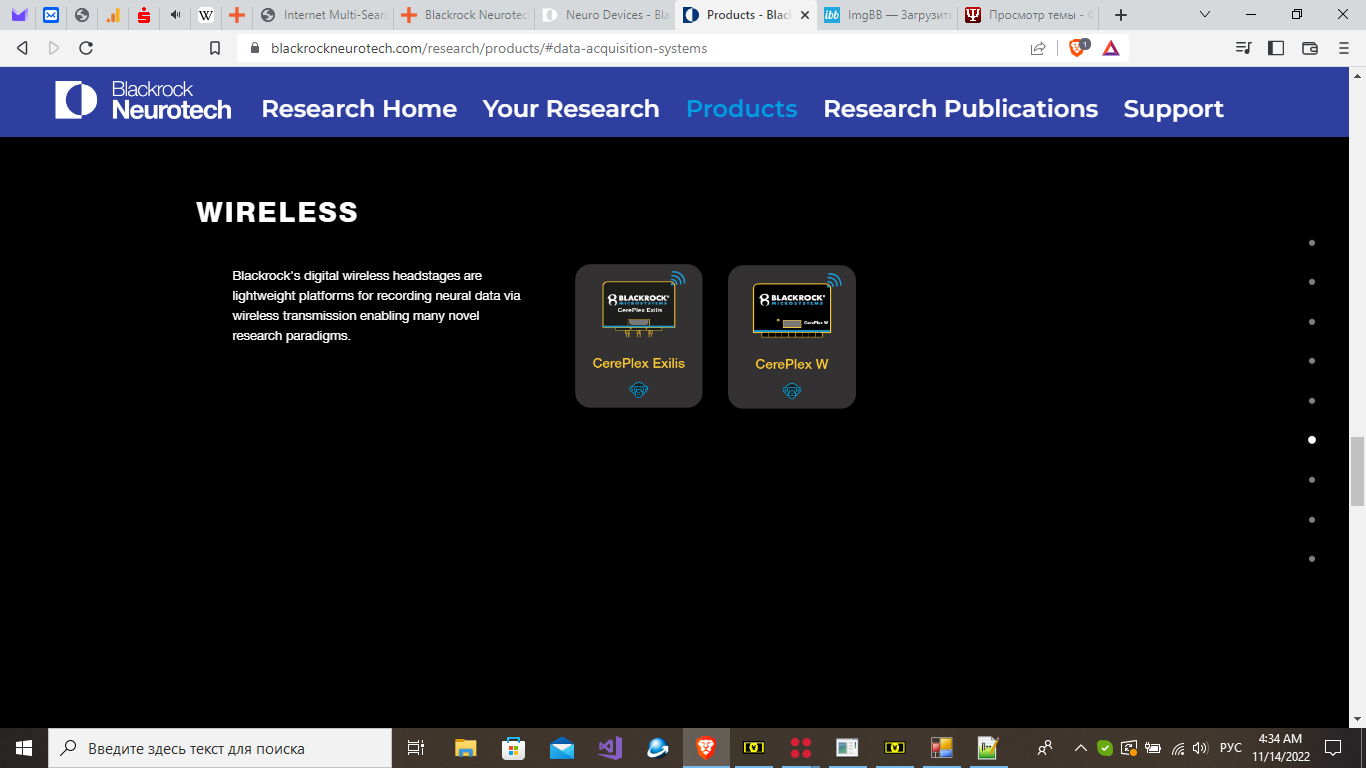The image size is (1366, 768).
Task: Open Brave Shields lion icon
Action: [x=1078, y=47]
